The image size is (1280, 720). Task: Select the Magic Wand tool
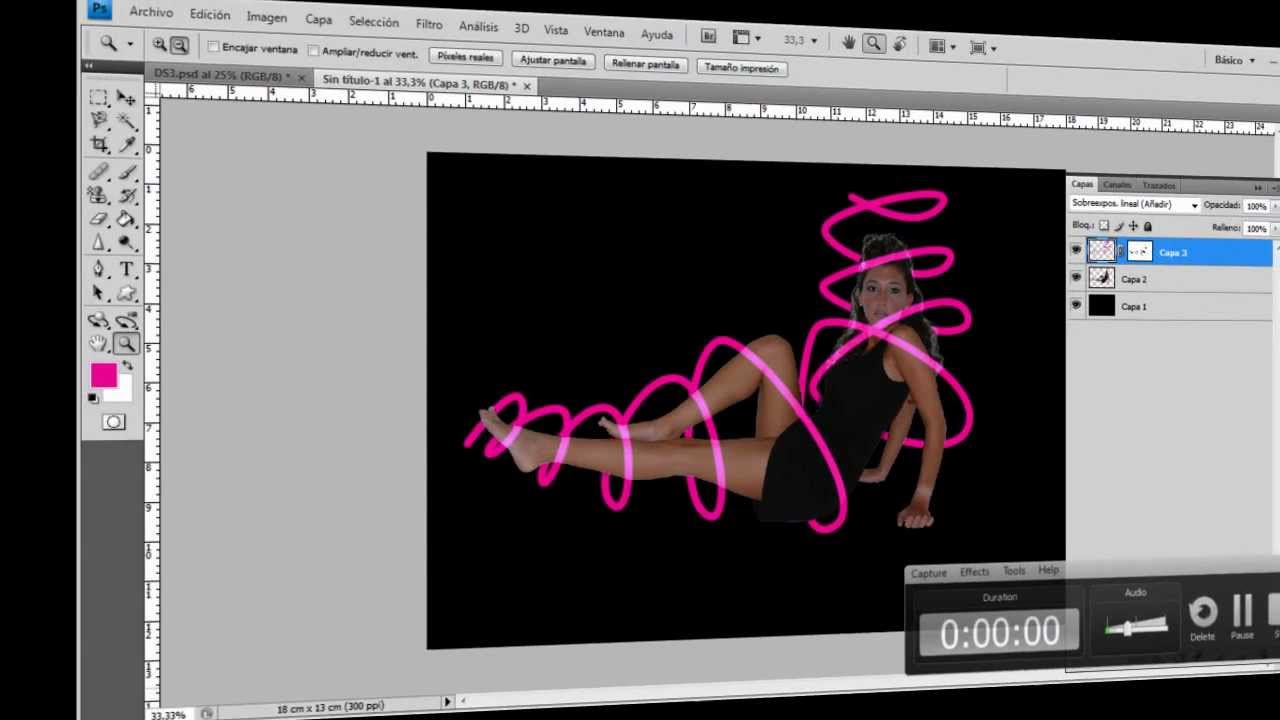point(126,122)
